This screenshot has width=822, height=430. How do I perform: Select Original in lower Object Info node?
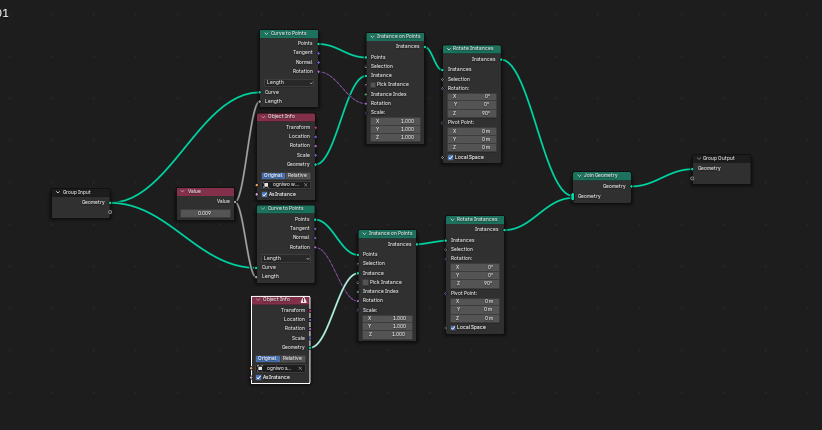(267, 358)
